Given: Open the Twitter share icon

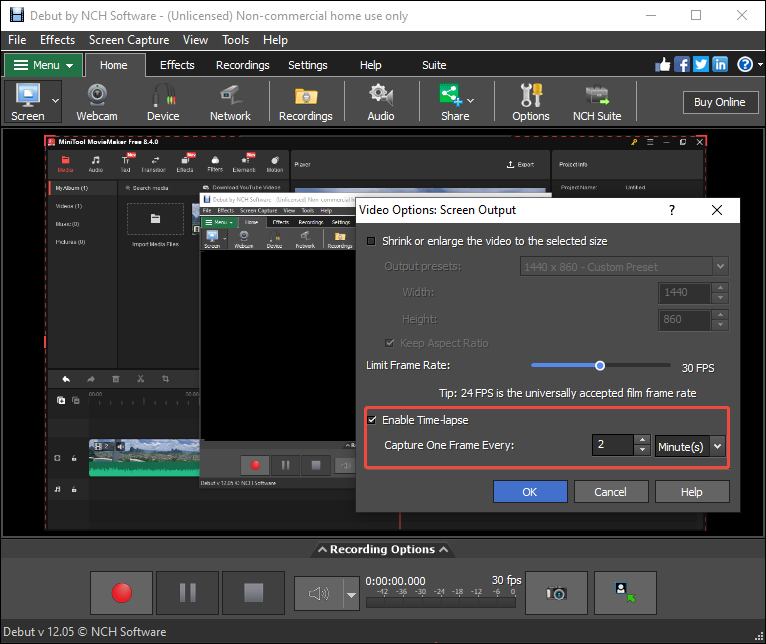Looking at the screenshot, I should click(701, 64).
